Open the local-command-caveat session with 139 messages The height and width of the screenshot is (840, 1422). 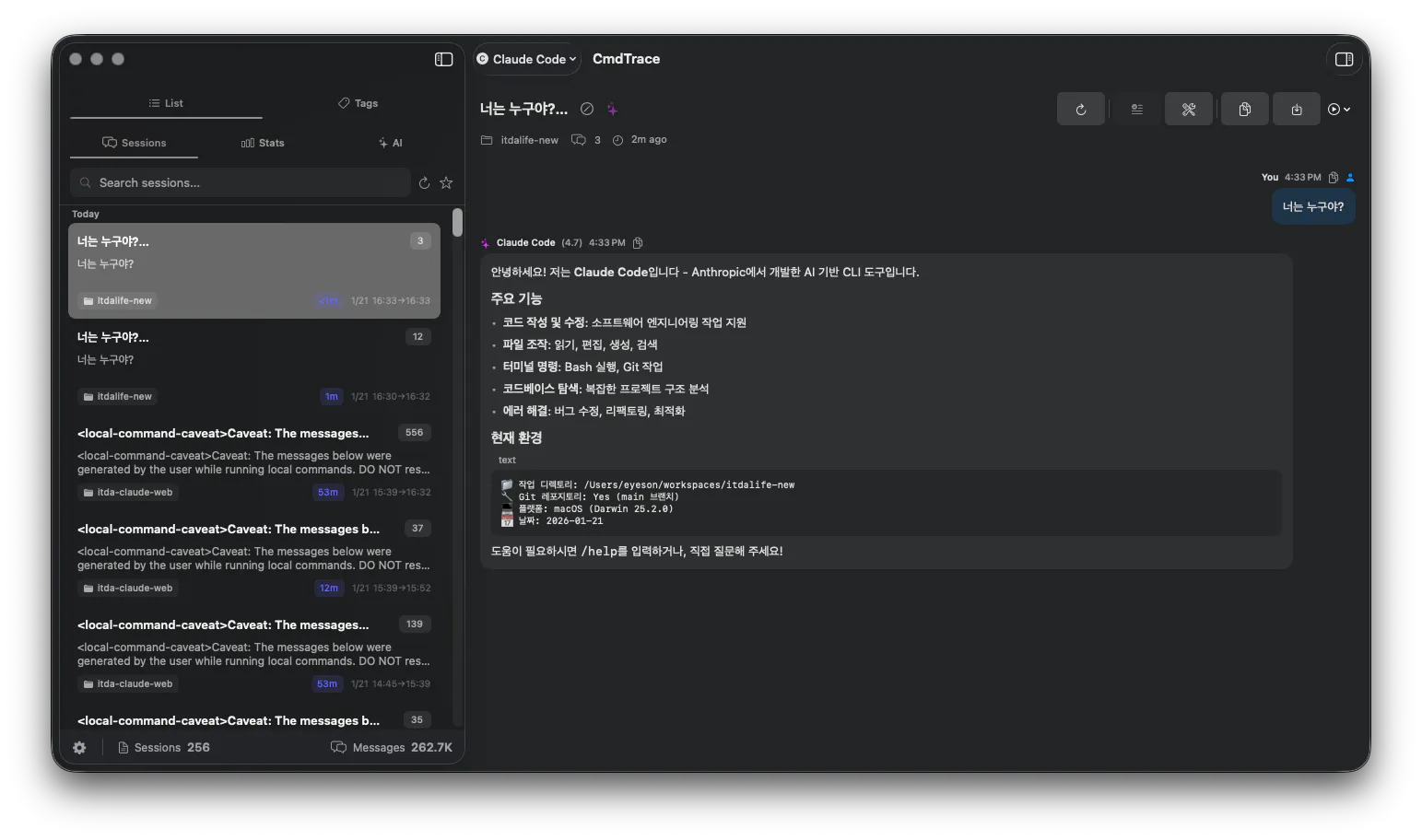(x=254, y=654)
